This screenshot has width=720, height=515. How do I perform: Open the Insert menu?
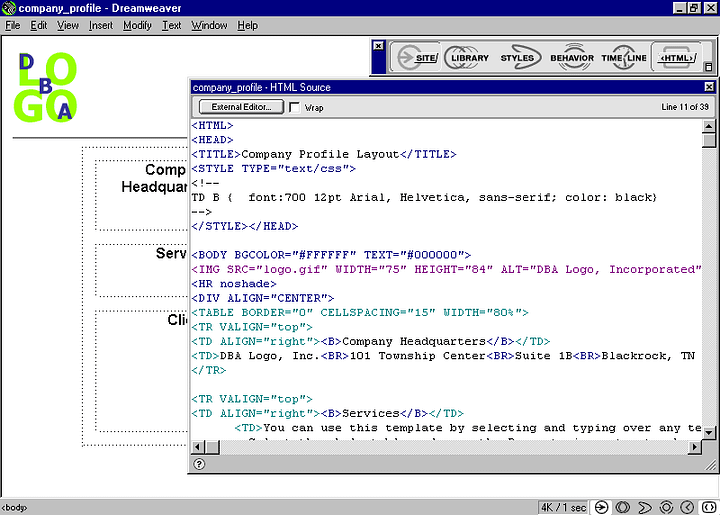point(101,25)
